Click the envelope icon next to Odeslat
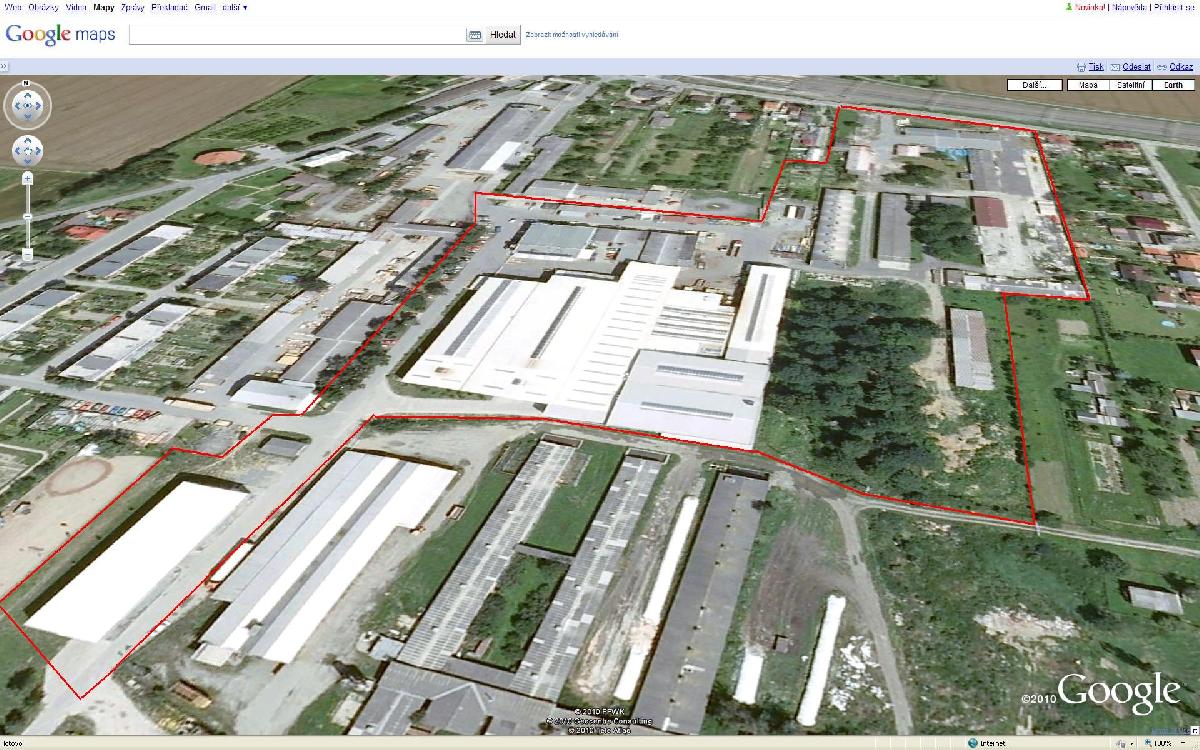 click(x=1115, y=66)
